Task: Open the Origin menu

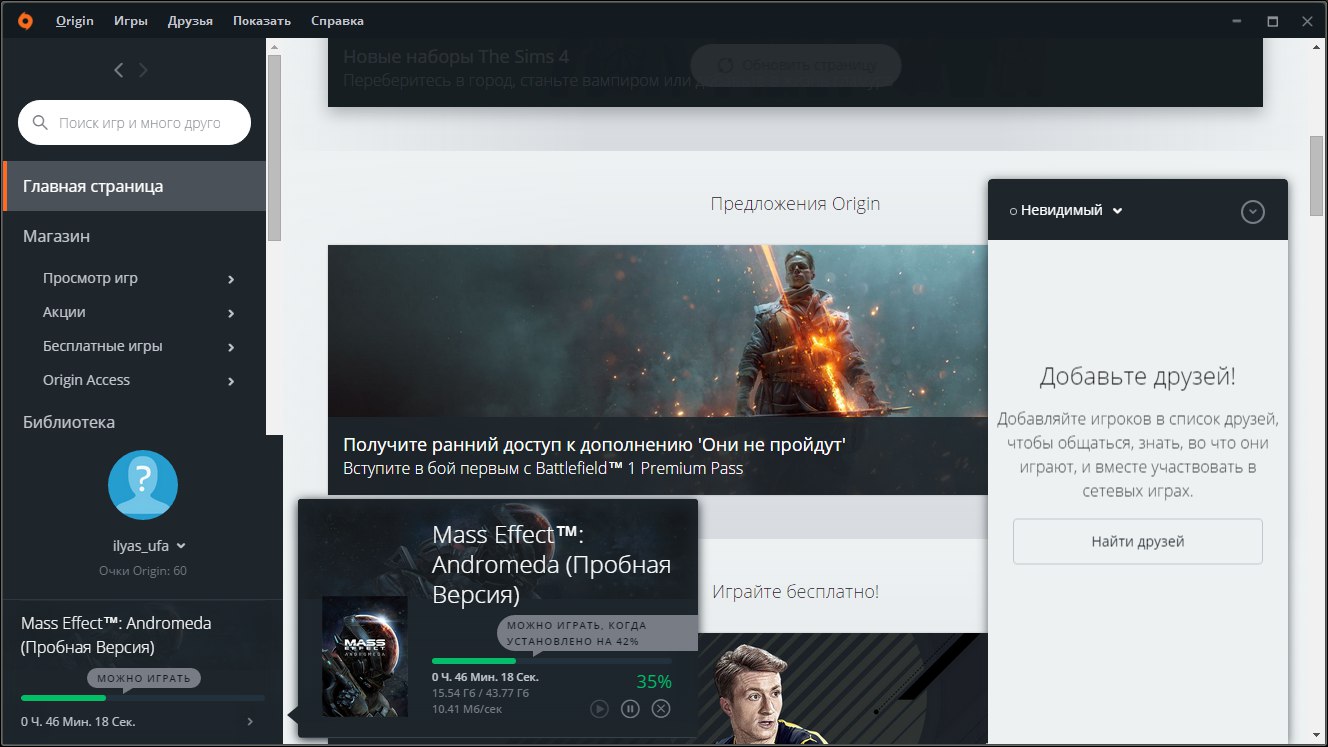Action: tap(75, 21)
